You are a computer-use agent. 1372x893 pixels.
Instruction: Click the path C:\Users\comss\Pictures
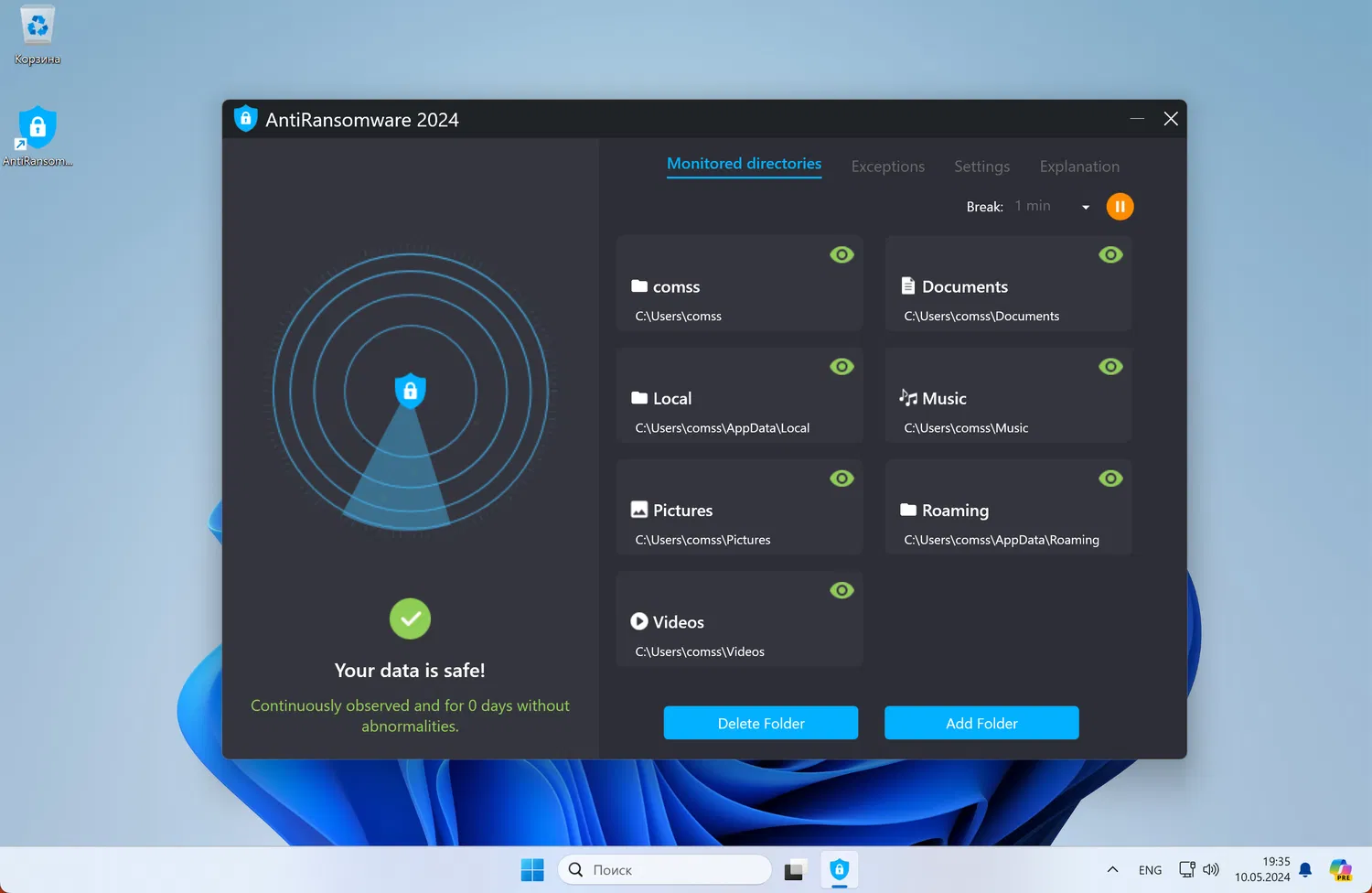[x=702, y=540]
